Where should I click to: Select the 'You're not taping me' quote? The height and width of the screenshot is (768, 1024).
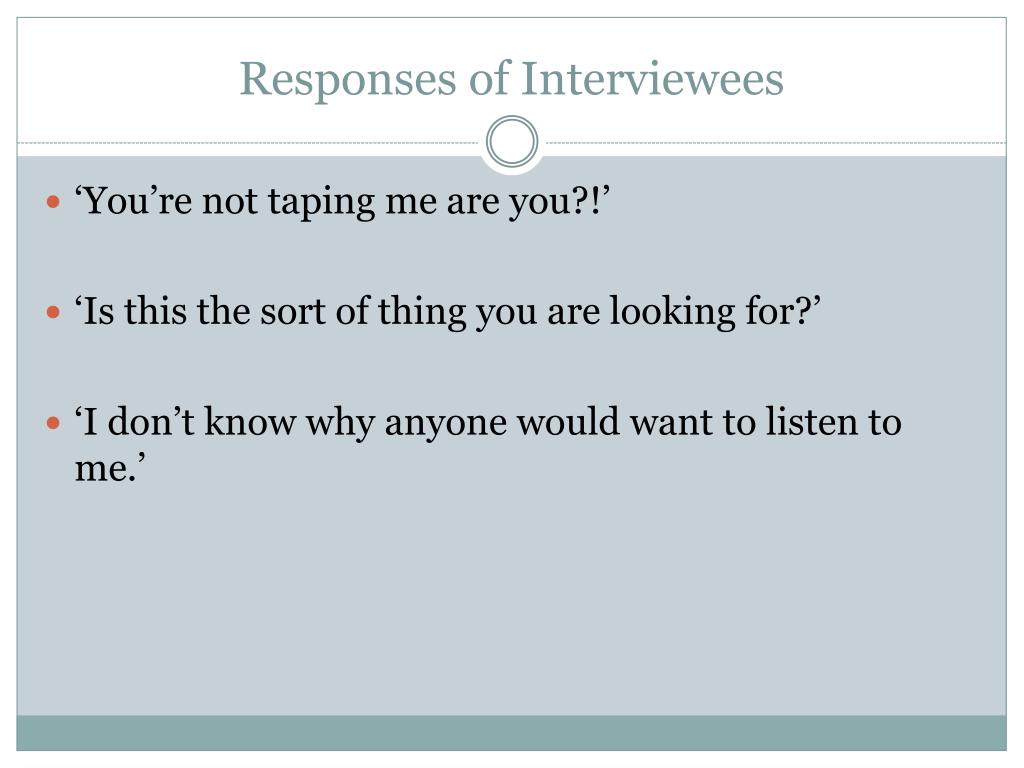pyautogui.click(x=342, y=202)
